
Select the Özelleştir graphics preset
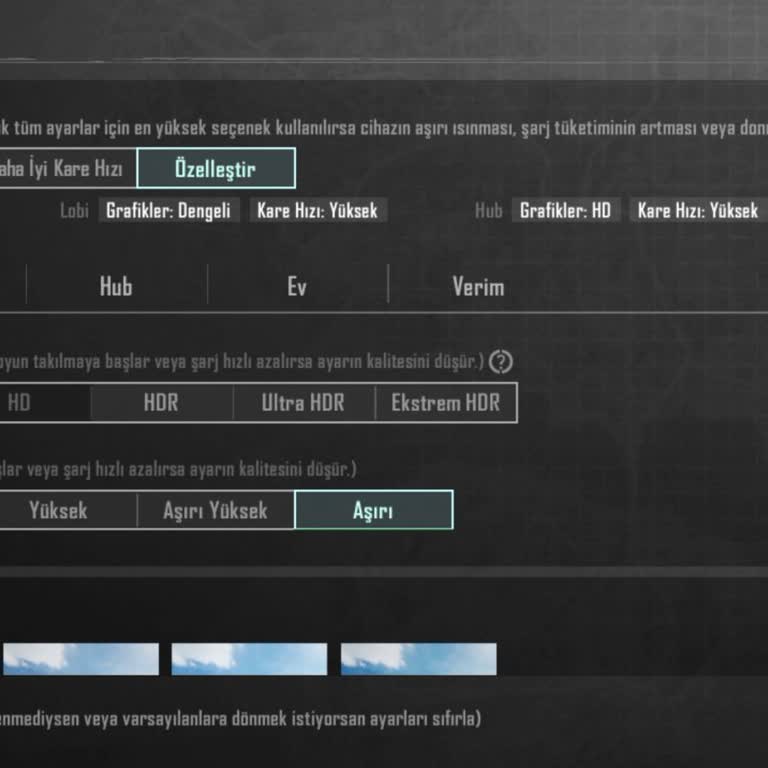216,168
